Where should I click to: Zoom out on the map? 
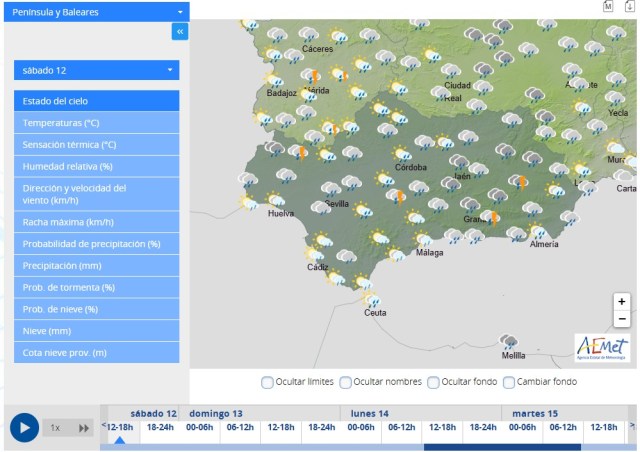(x=622, y=319)
